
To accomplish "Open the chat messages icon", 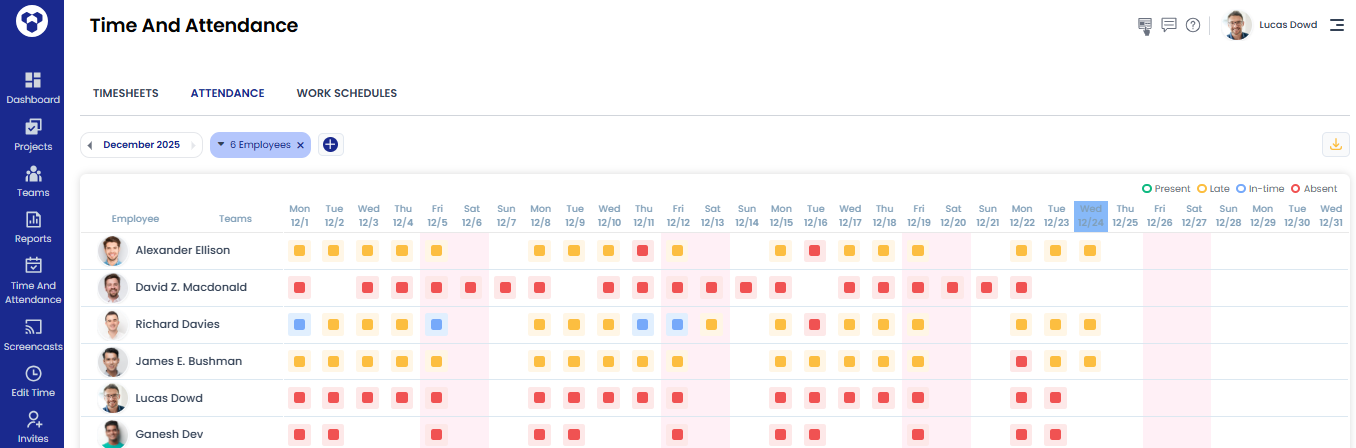I will pyautogui.click(x=1168, y=25).
